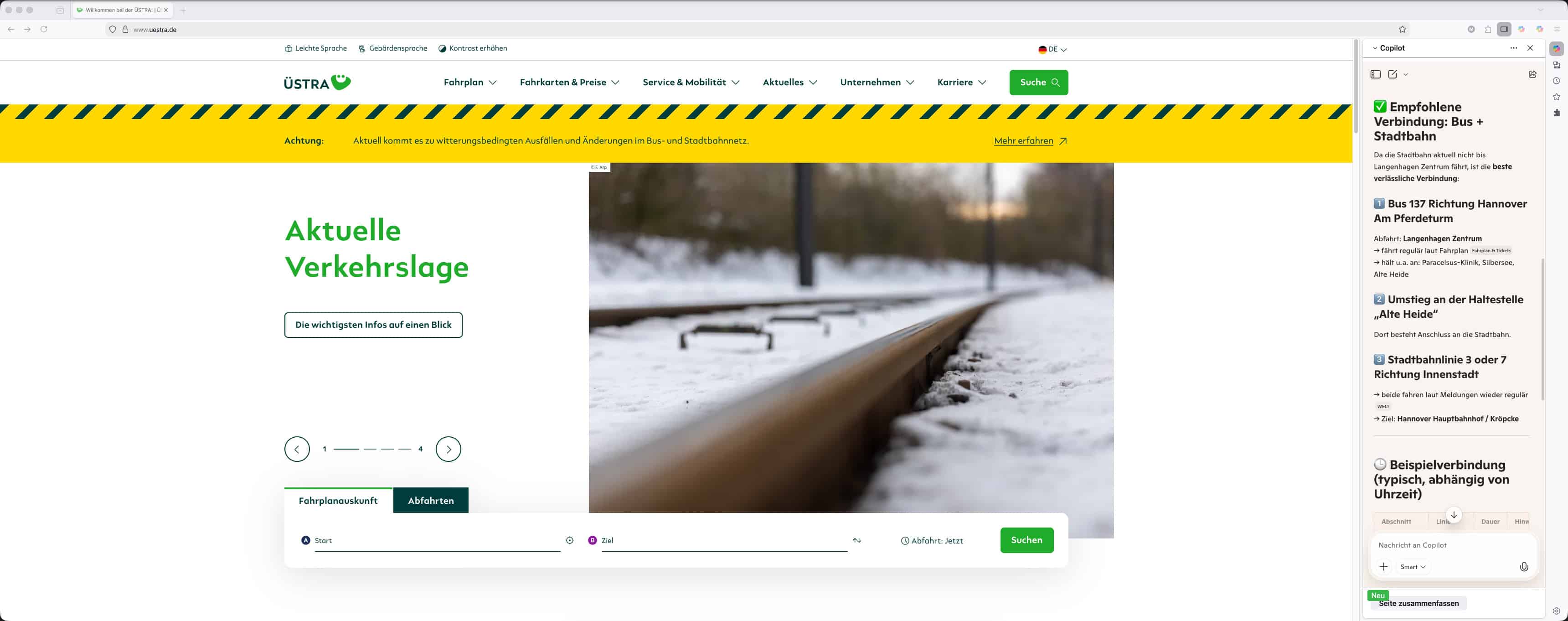Image resolution: width=1568 pixels, height=621 pixels.
Task: Click the previous slide arrow button
Action: pyautogui.click(x=297, y=449)
